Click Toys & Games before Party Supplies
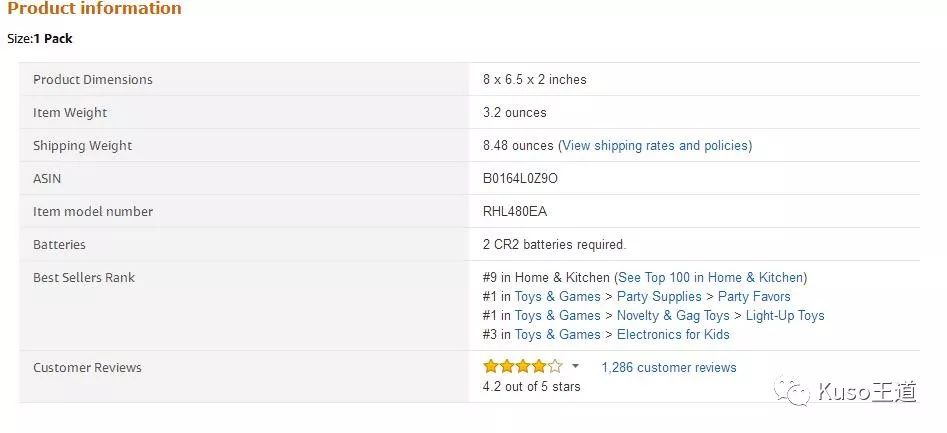Screen dimensions: 947x433 coord(557,296)
